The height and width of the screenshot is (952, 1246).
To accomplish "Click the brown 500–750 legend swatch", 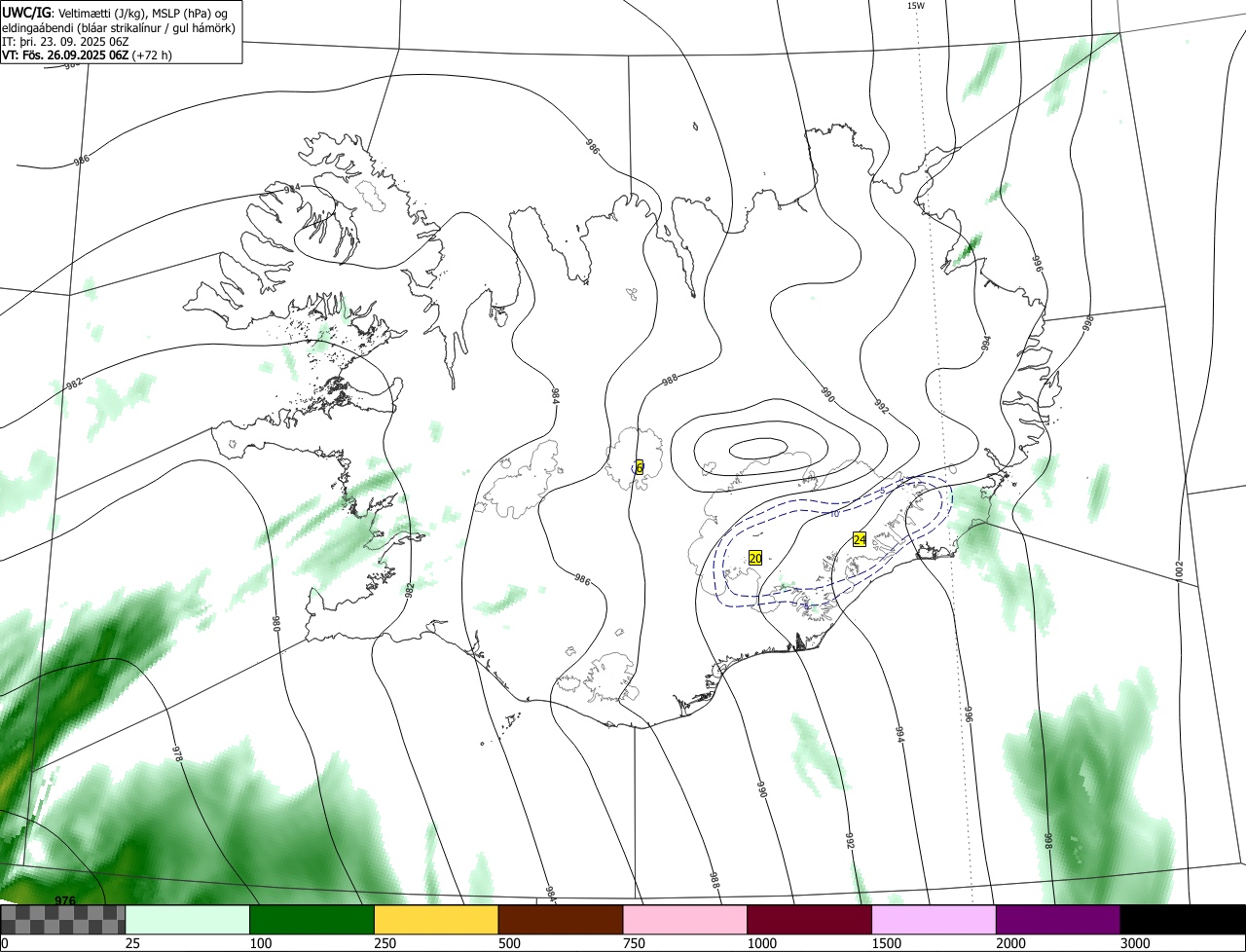I will [561, 919].
